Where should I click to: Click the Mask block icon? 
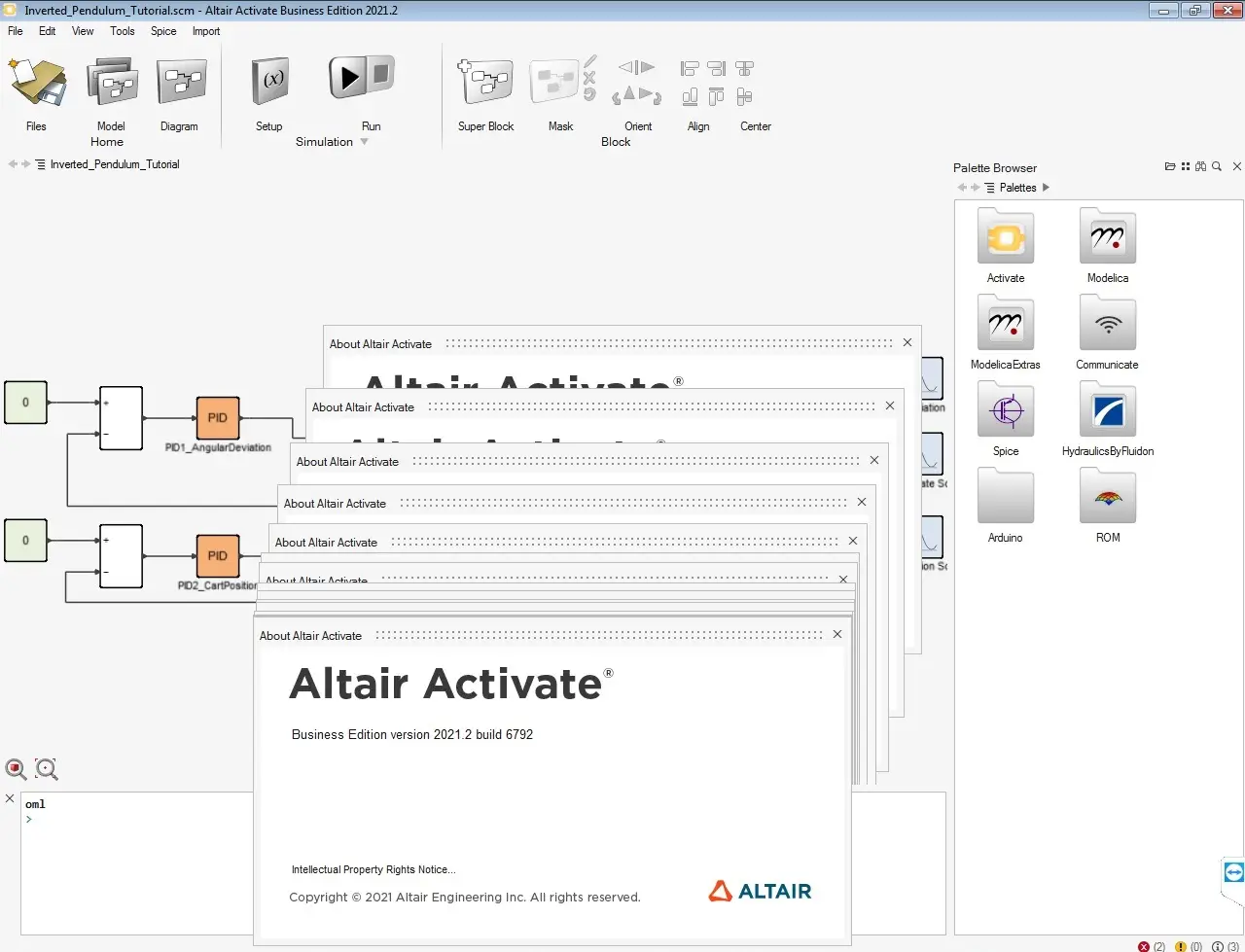tap(554, 82)
